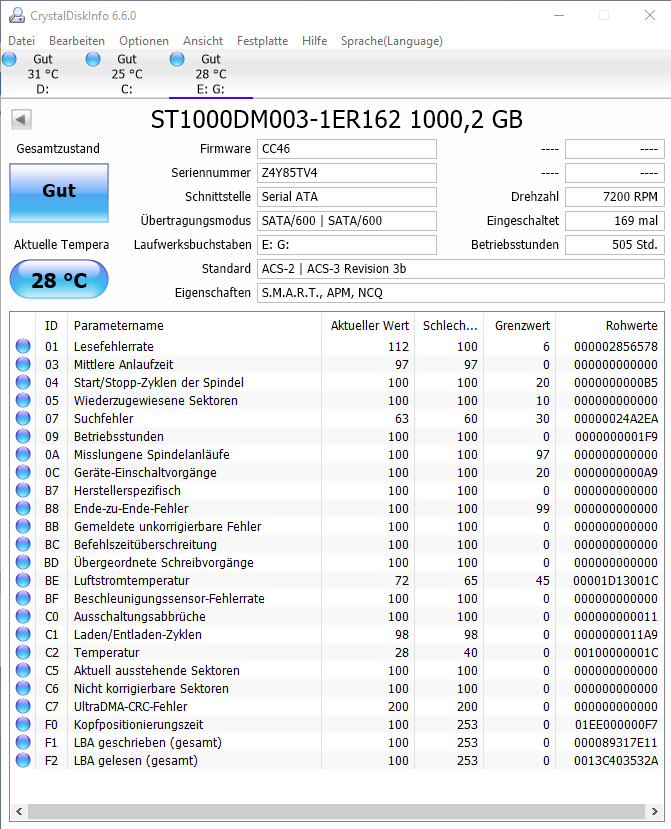Open the Ansicht menu
Viewport: 671px width, 829px height.
pyautogui.click(x=203, y=41)
